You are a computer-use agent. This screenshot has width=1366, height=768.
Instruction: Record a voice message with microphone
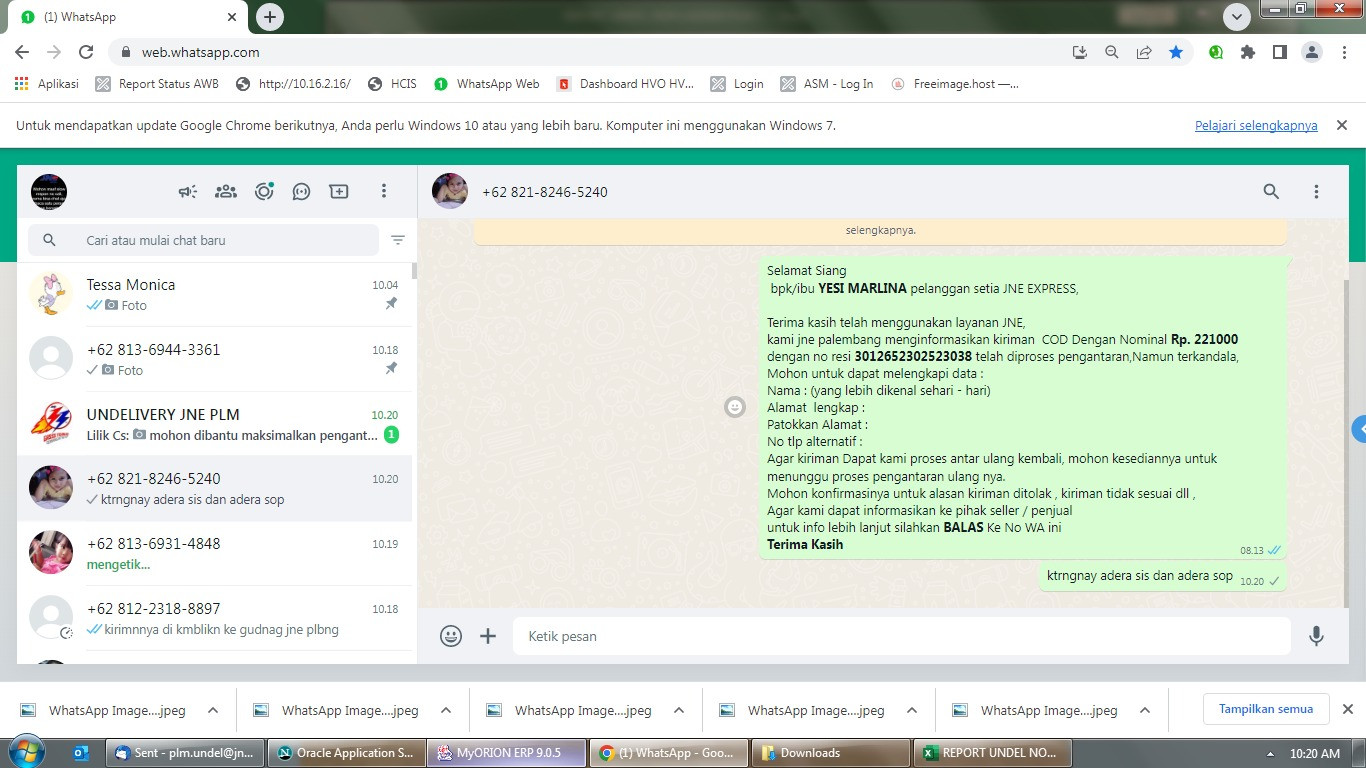click(1316, 636)
